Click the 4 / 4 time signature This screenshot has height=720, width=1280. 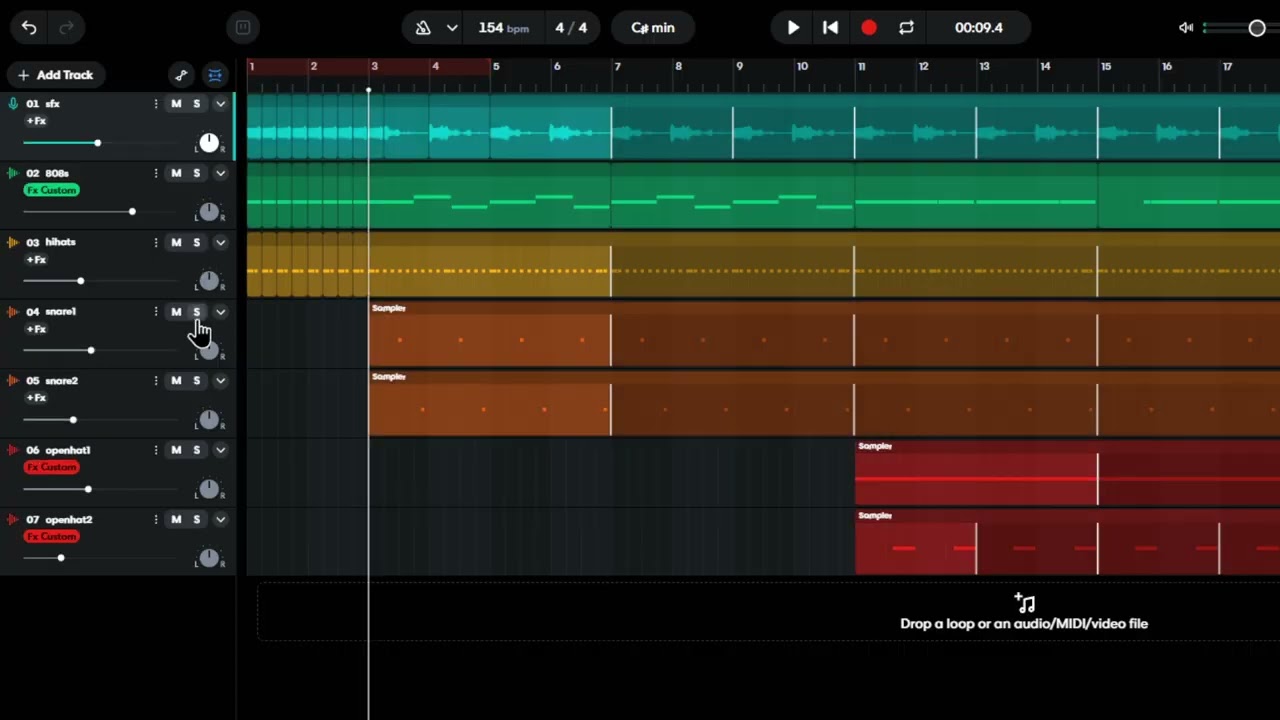pos(572,28)
